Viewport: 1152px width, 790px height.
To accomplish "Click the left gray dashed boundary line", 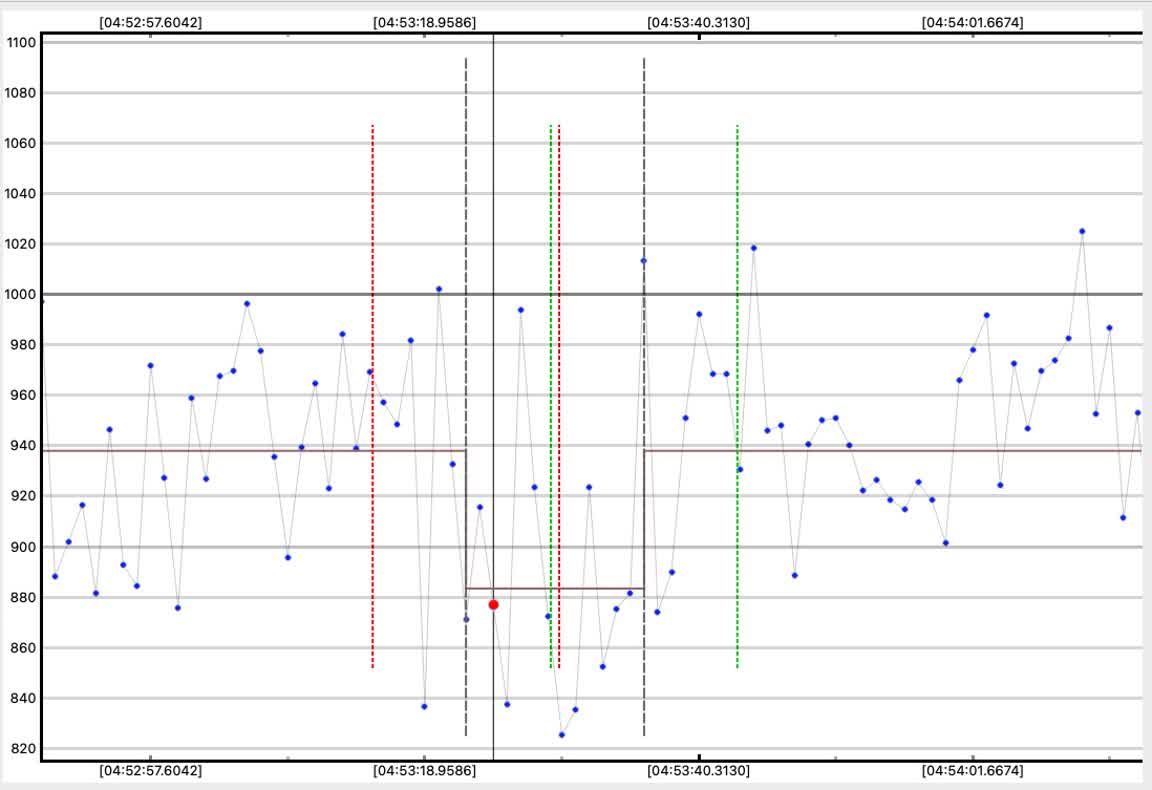I will tap(466, 397).
